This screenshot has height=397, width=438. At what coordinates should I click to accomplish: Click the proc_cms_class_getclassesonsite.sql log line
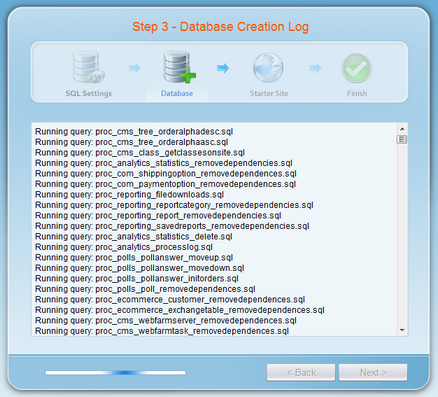pyautogui.click(x=140, y=153)
